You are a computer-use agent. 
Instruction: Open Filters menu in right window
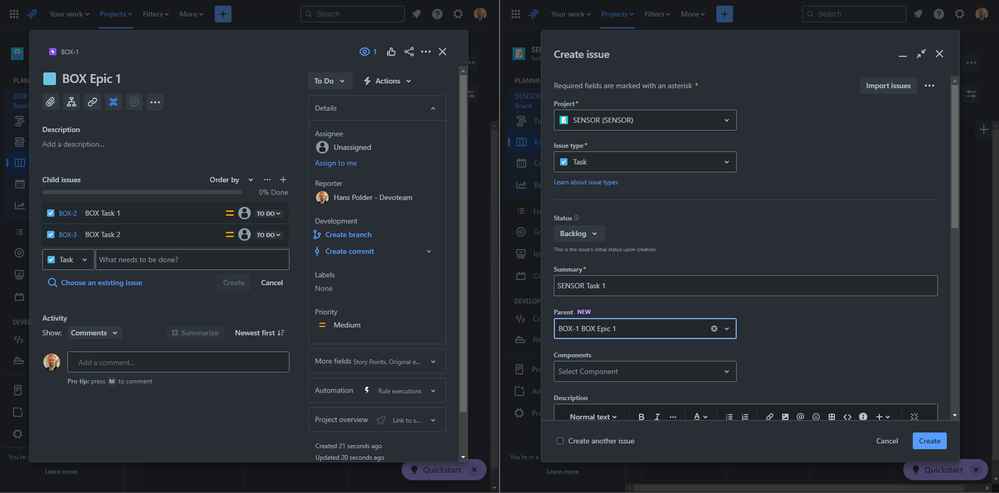click(658, 14)
